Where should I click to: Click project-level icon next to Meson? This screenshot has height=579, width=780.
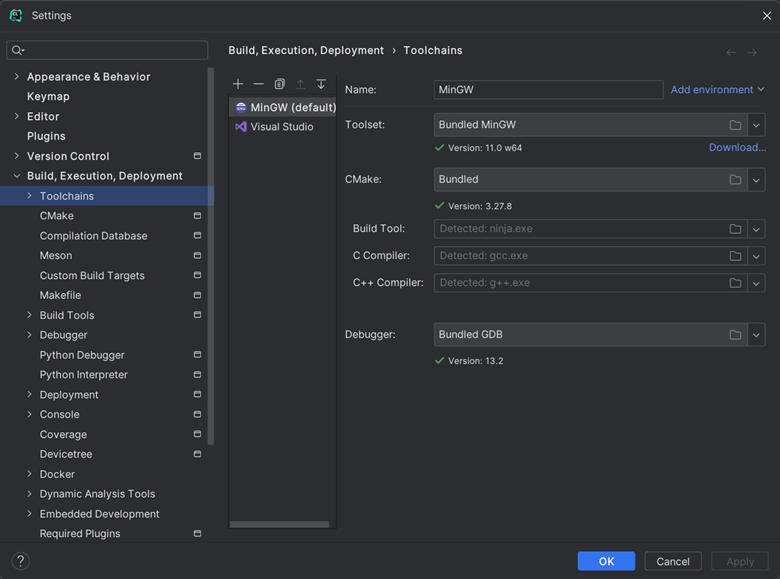197,256
